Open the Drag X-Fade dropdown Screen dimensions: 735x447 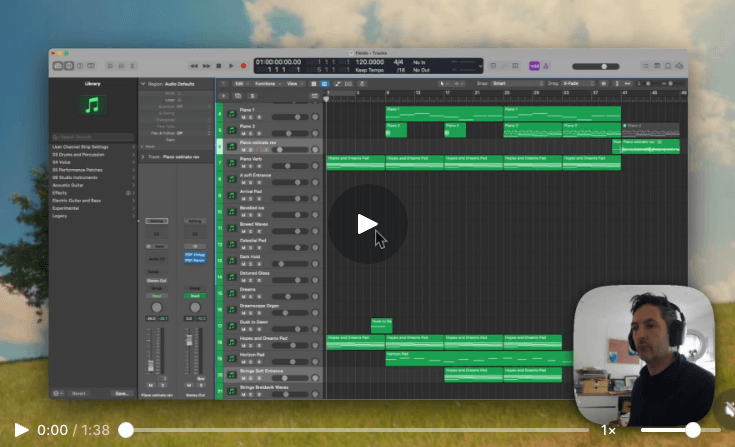pos(578,84)
